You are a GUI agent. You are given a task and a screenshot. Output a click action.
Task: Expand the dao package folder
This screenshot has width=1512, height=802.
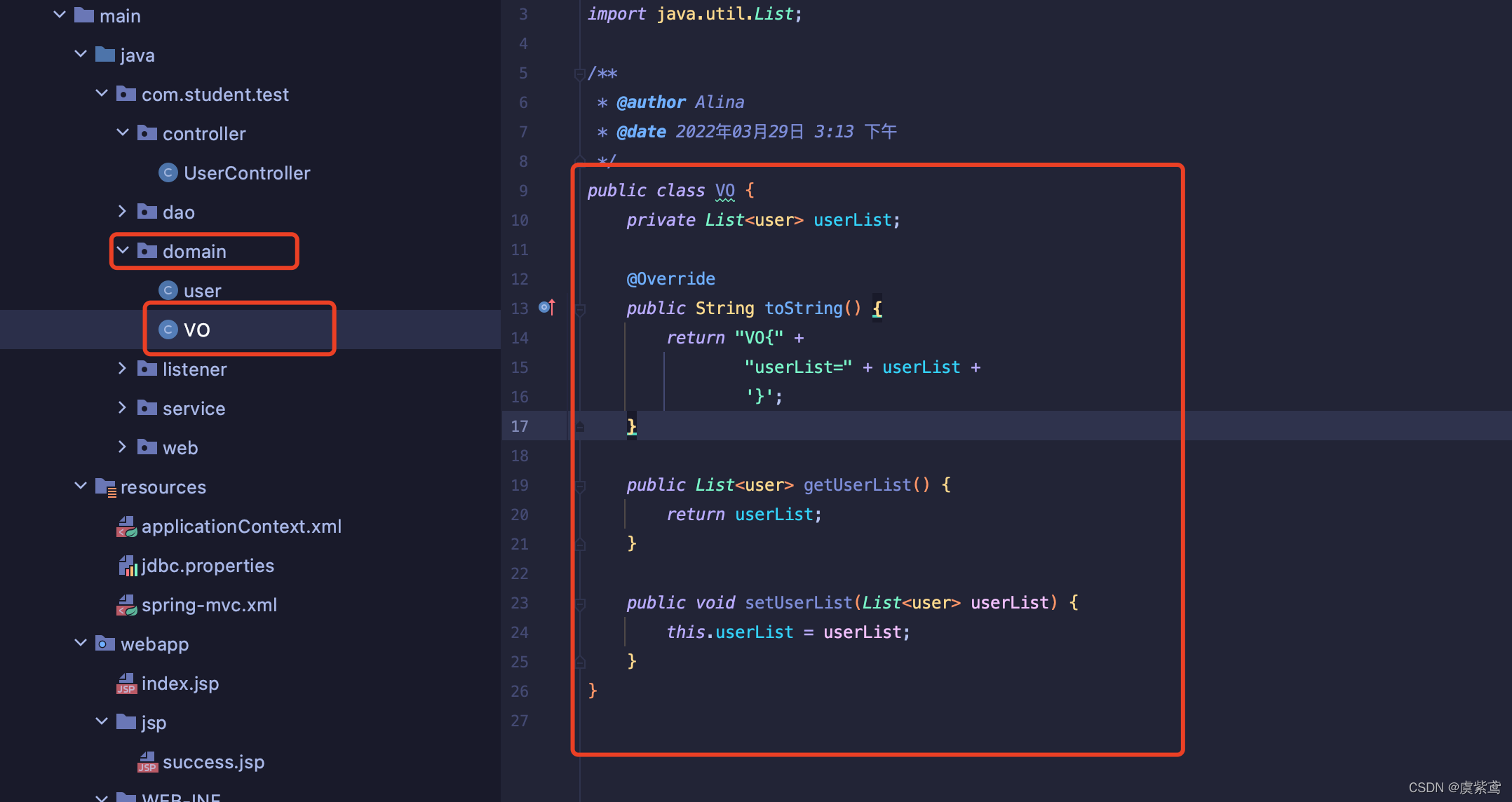coord(122,211)
